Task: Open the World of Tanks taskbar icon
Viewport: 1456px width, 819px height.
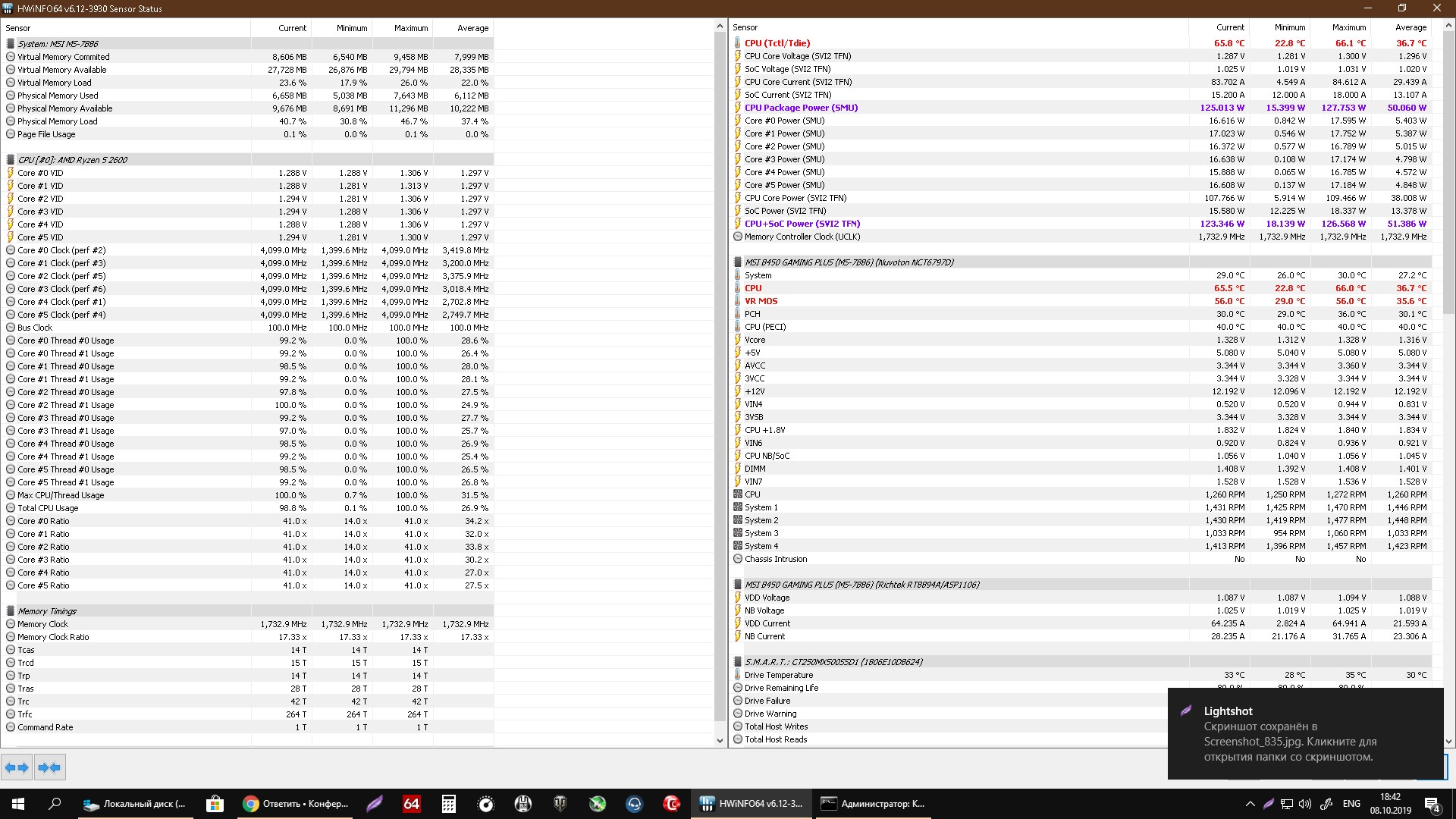Action: (560, 804)
